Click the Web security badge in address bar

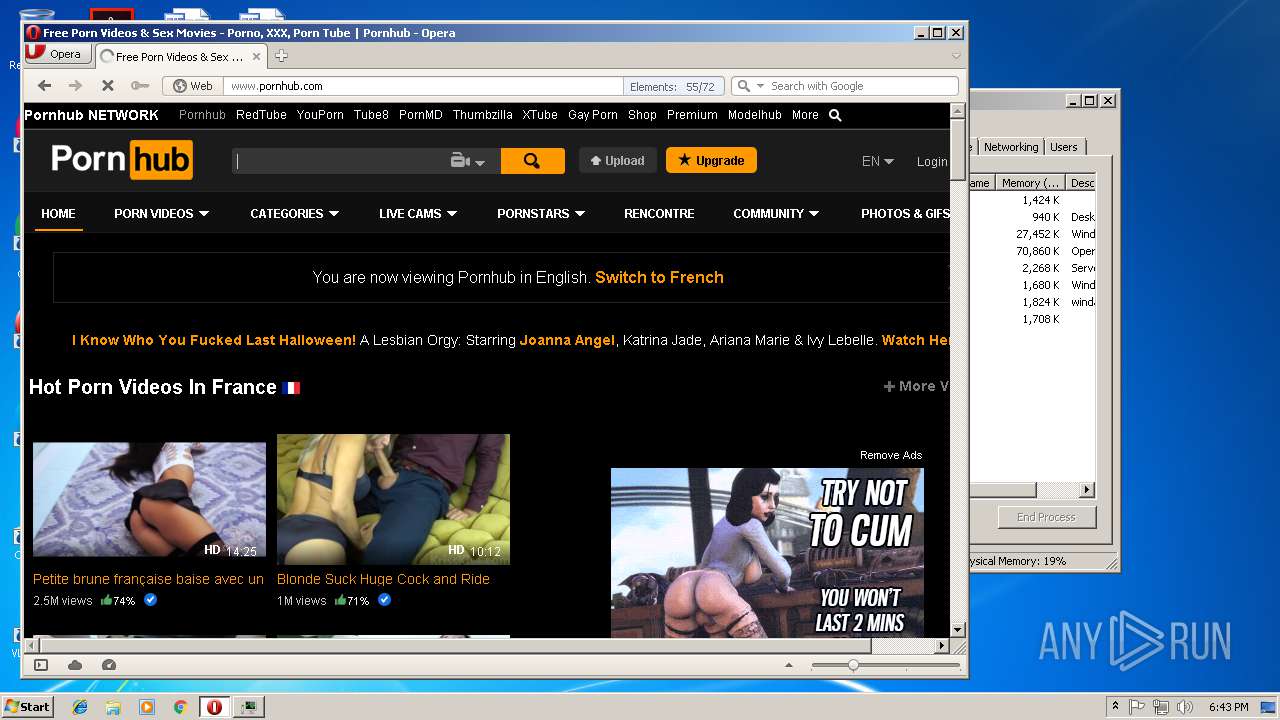pos(193,86)
